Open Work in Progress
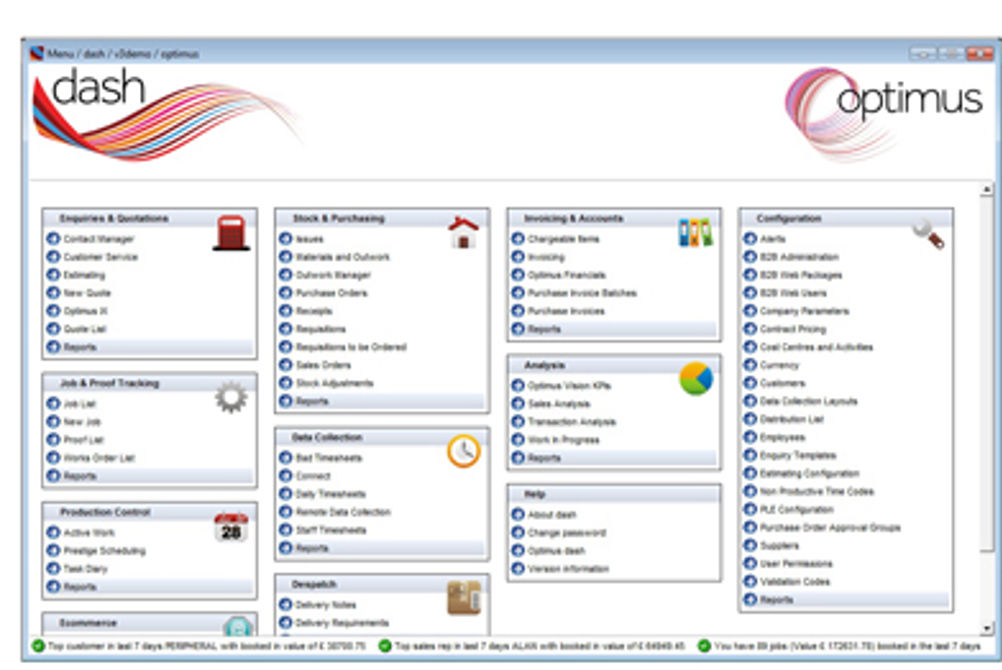The width and height of the screenshot is (1002, 670). point(564,440)
